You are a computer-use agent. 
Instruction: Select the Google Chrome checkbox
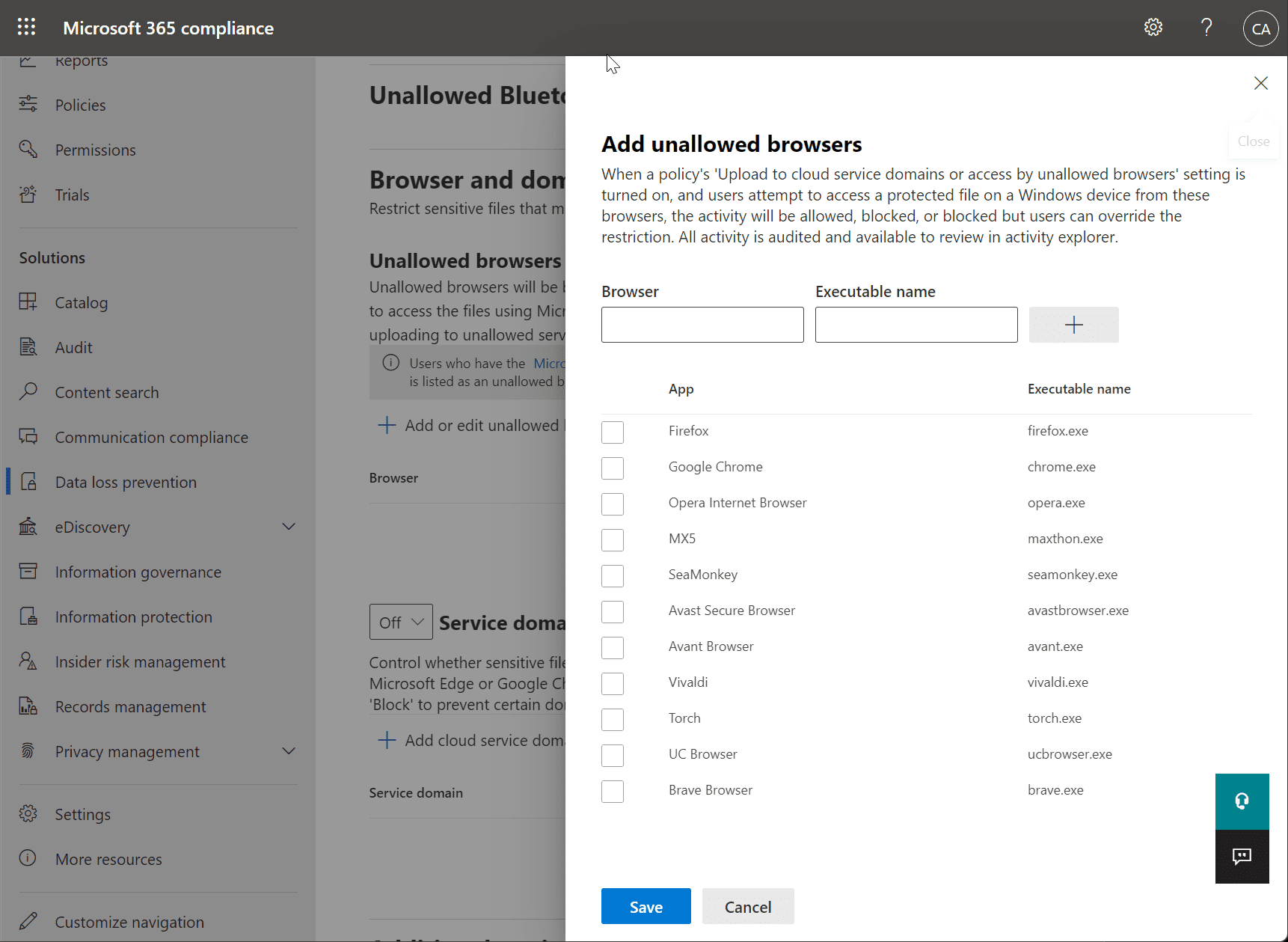612,468
